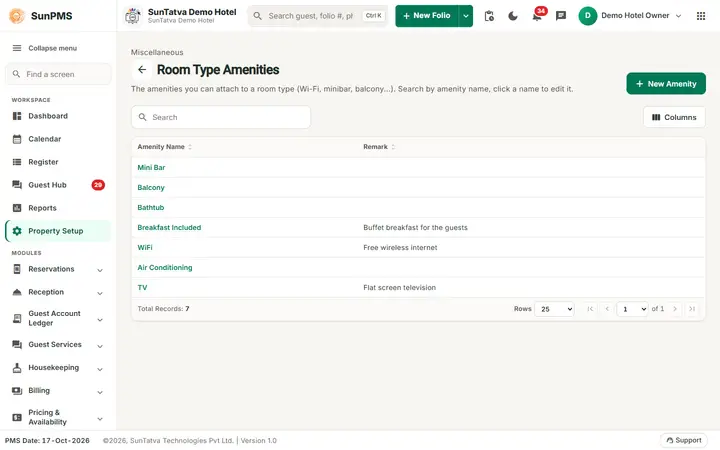Expand the Reception module
720x450 pixels.
(58, 292)
